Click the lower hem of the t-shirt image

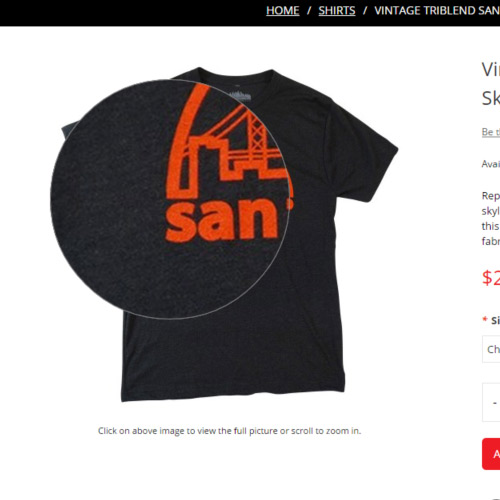tap(233, 392)
